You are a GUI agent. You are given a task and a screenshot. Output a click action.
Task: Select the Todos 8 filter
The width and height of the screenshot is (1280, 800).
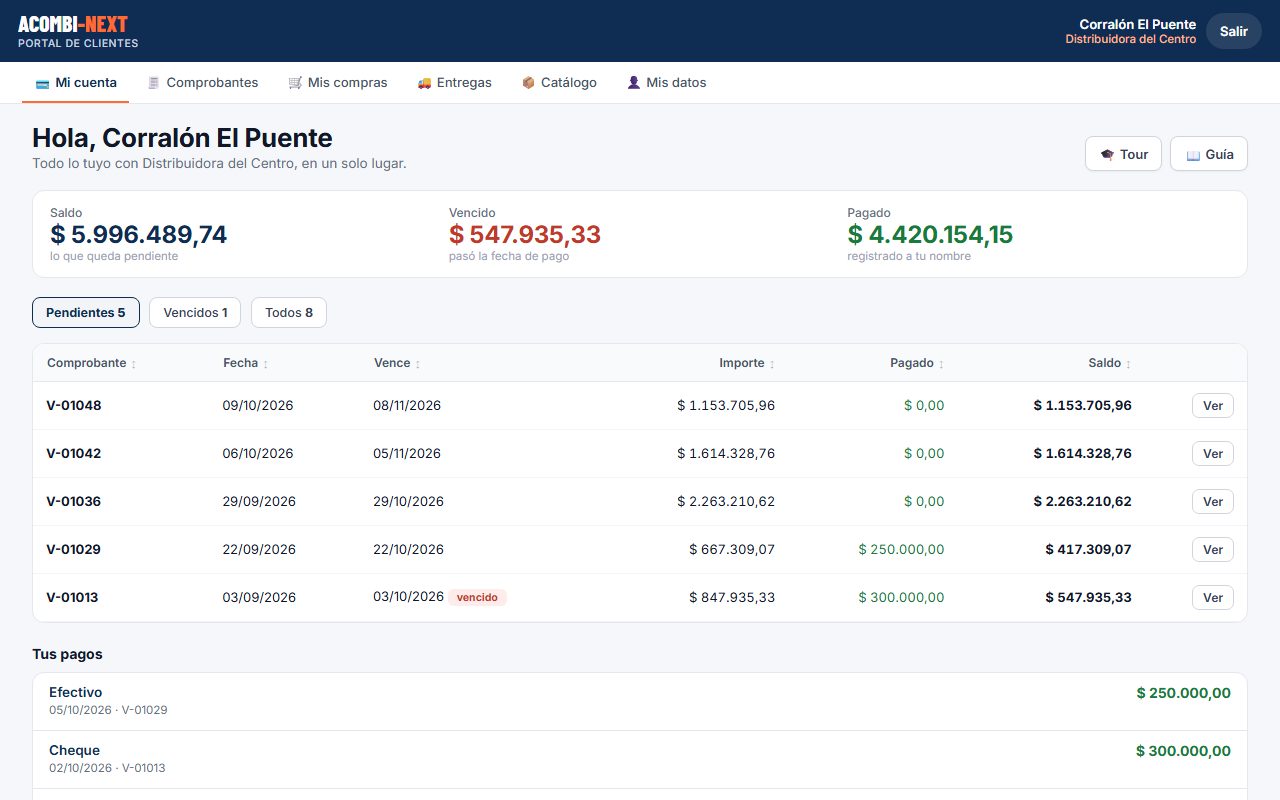point(289,312)
